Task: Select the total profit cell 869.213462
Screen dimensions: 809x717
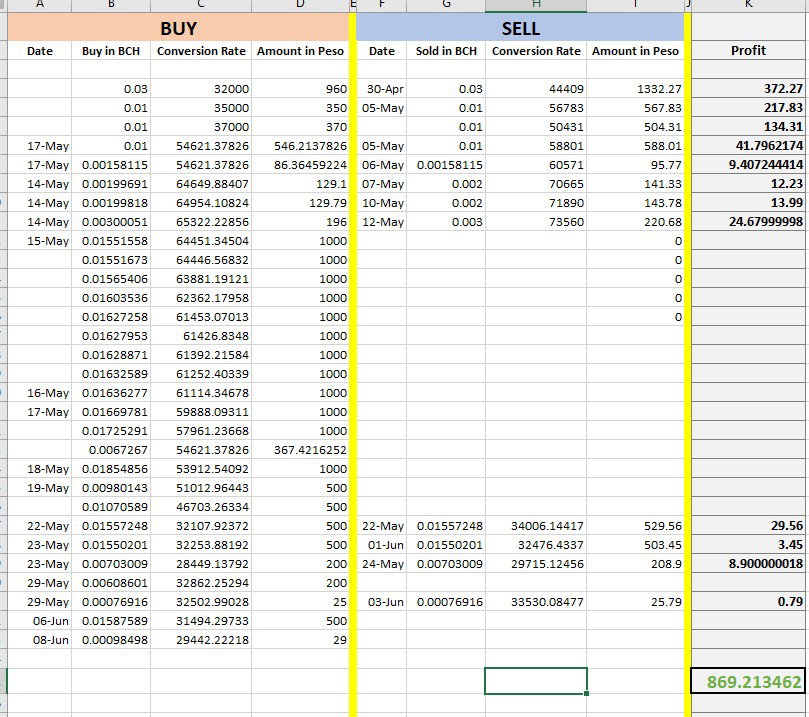Action: (748, 681)
